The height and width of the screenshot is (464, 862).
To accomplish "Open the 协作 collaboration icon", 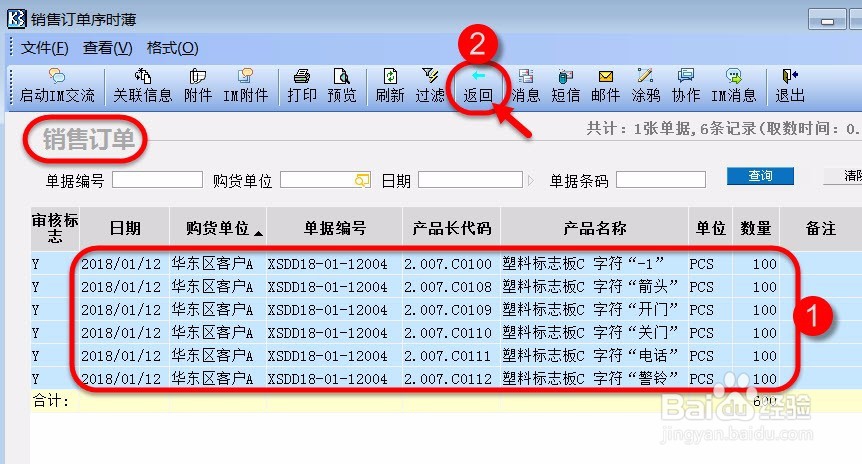I will (686, 86).
